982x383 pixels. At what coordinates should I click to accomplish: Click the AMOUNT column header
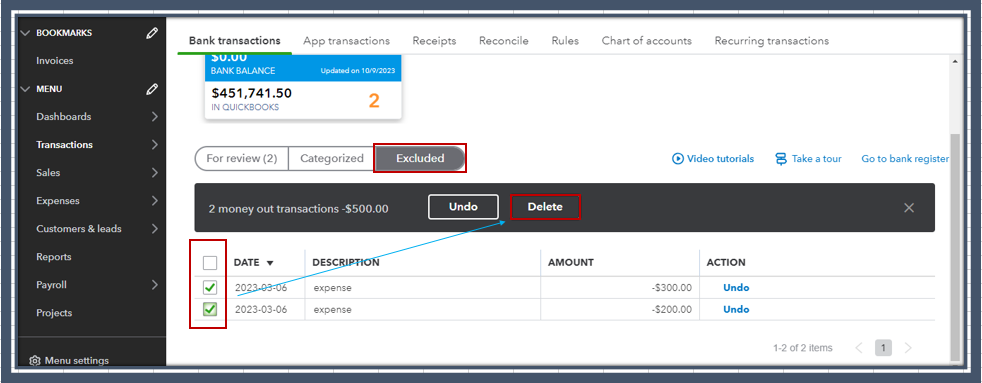(x=571, y=263)
